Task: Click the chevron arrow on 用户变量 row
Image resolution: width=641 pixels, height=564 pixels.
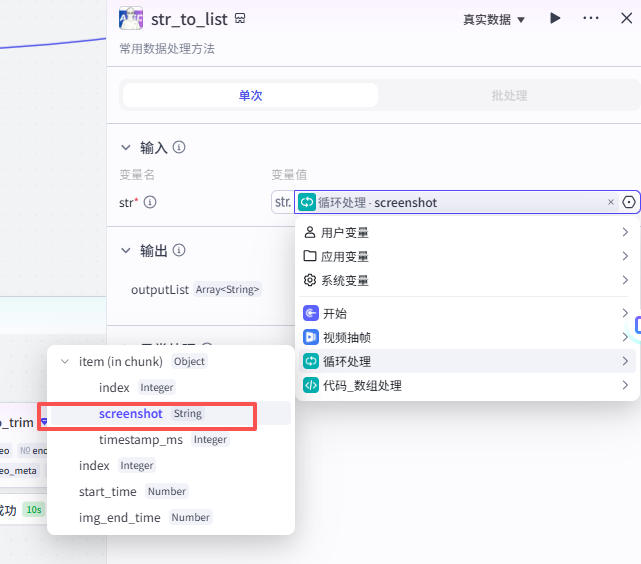Action: click(625, 232)
